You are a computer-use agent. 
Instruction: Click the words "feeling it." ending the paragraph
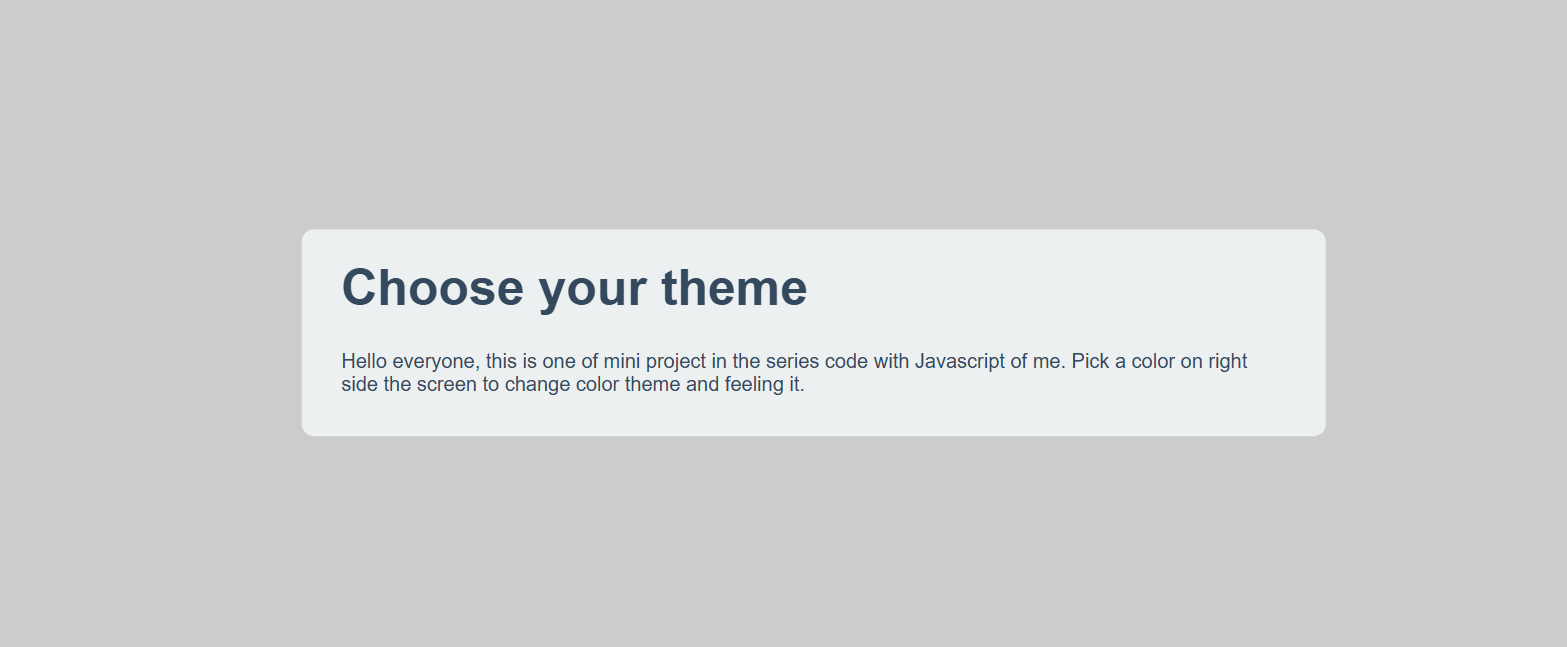764,385
